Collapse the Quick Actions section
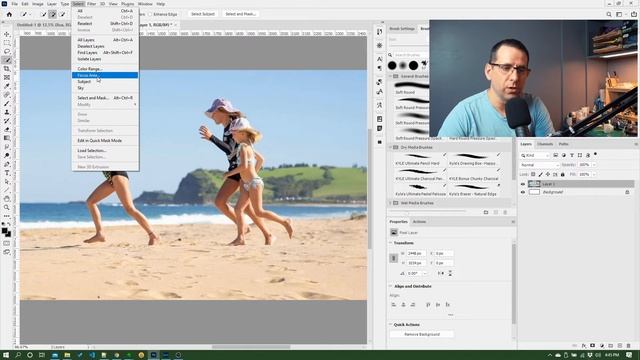Image resolution: width=640 pixels, height=360 pixels. [x=390, y=324]
